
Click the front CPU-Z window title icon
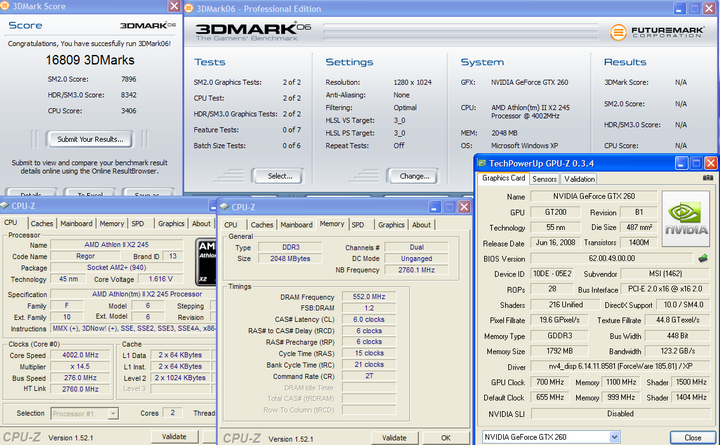pyautogui.click(x=225, y=207)
